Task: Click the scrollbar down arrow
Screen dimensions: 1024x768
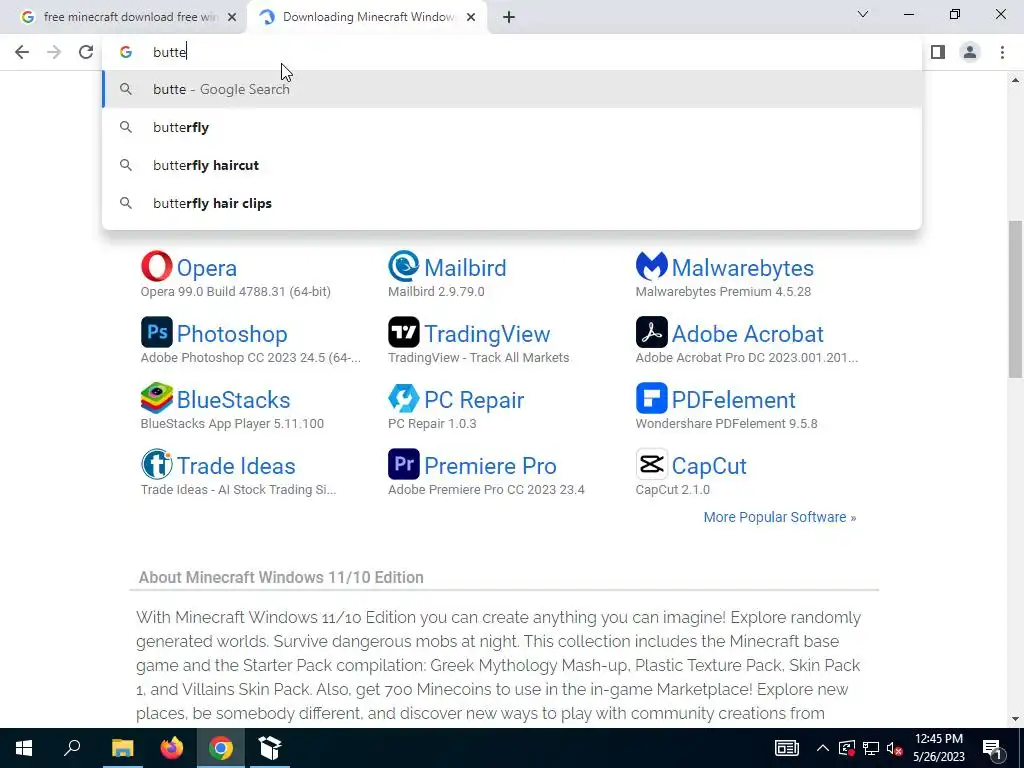Action: (1015, 719)
